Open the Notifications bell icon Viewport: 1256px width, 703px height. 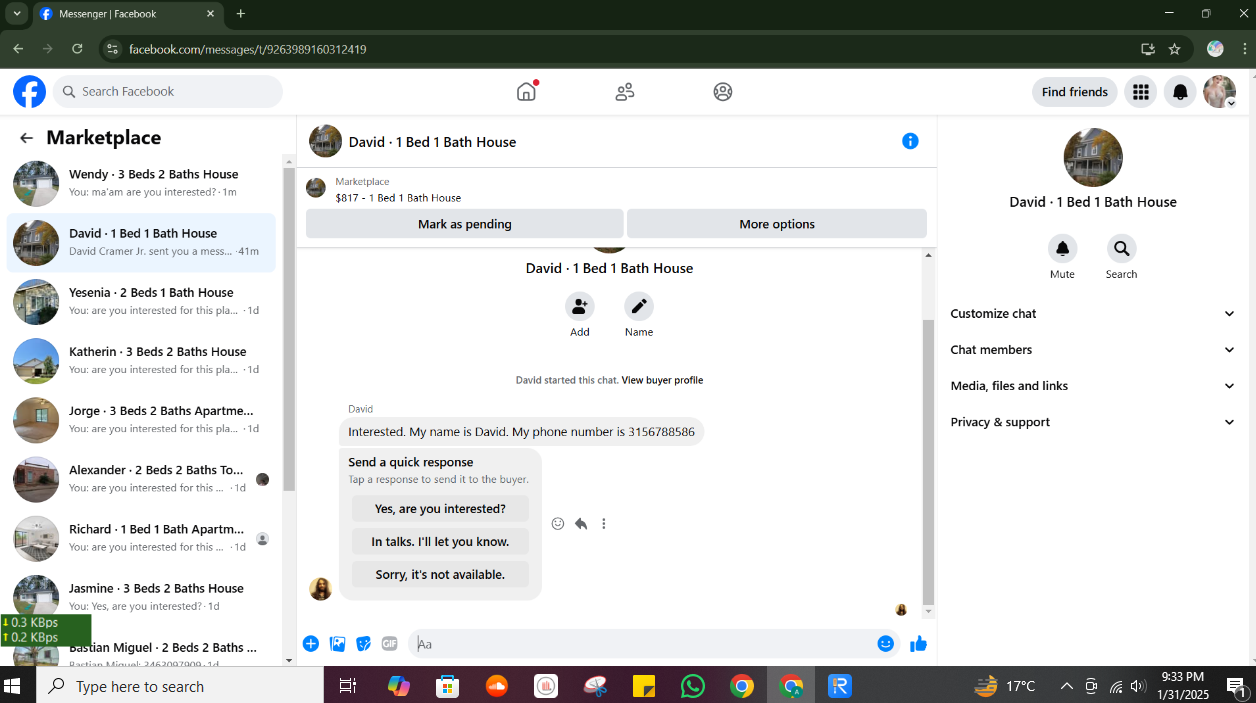tap(1180, 92)
